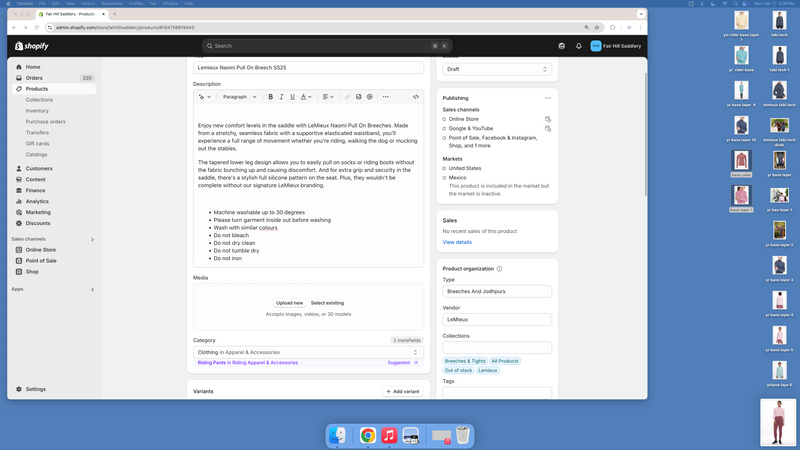Viewport: 800px width, 450px height.
Task: Click the Shopify logo
Action: click(32, 46)
